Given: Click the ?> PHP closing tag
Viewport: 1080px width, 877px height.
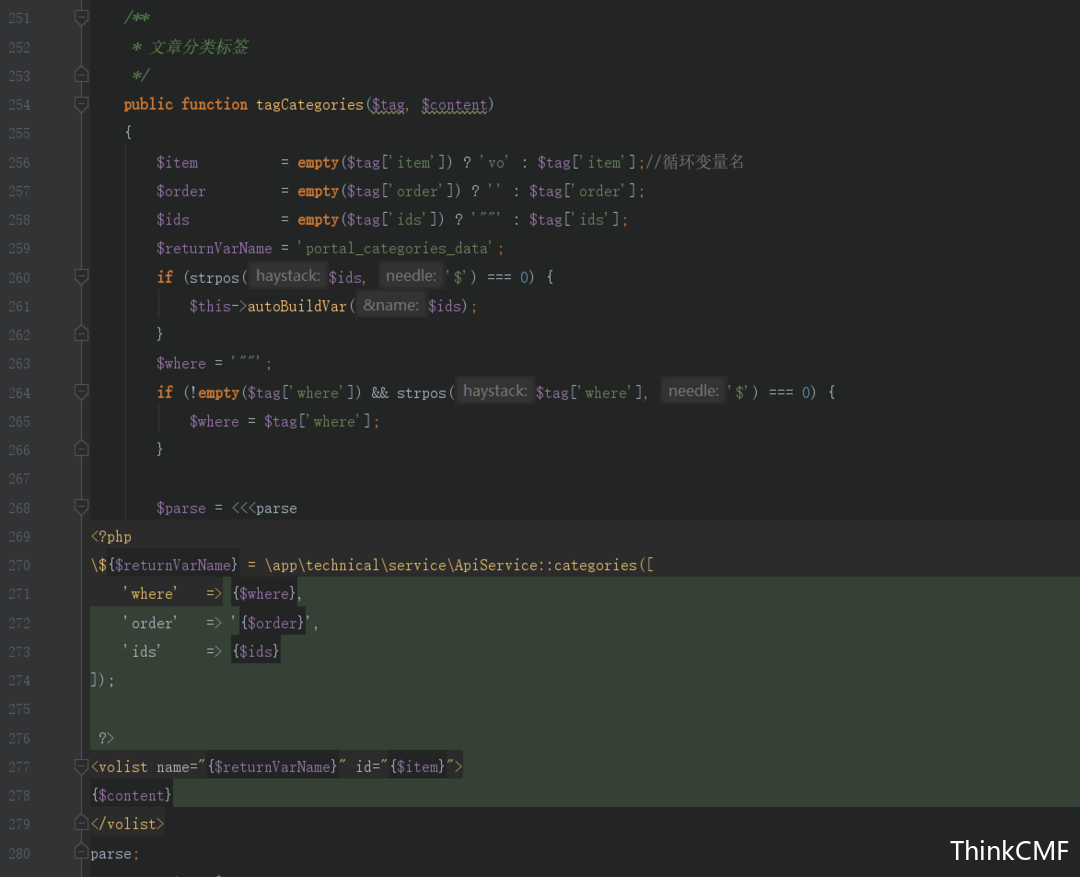Looking at the screenshot, I should click(107, 739).
